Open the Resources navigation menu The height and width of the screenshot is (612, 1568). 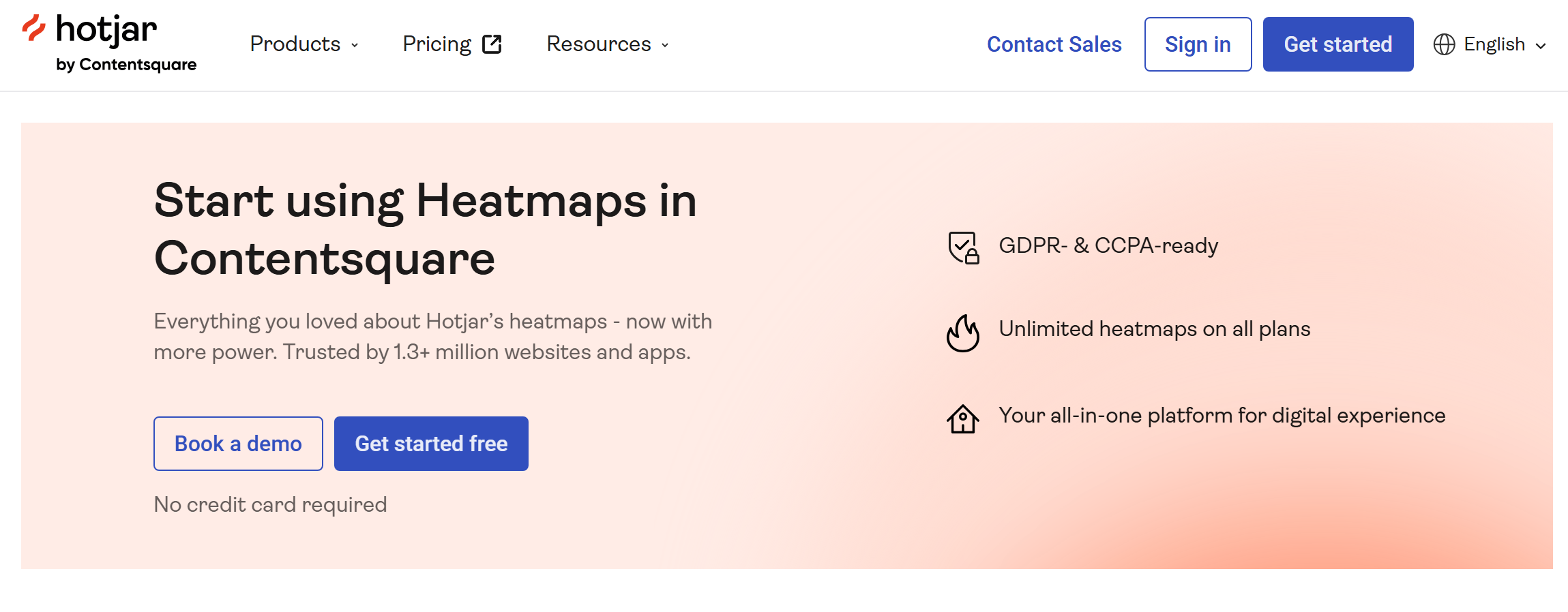608,44
